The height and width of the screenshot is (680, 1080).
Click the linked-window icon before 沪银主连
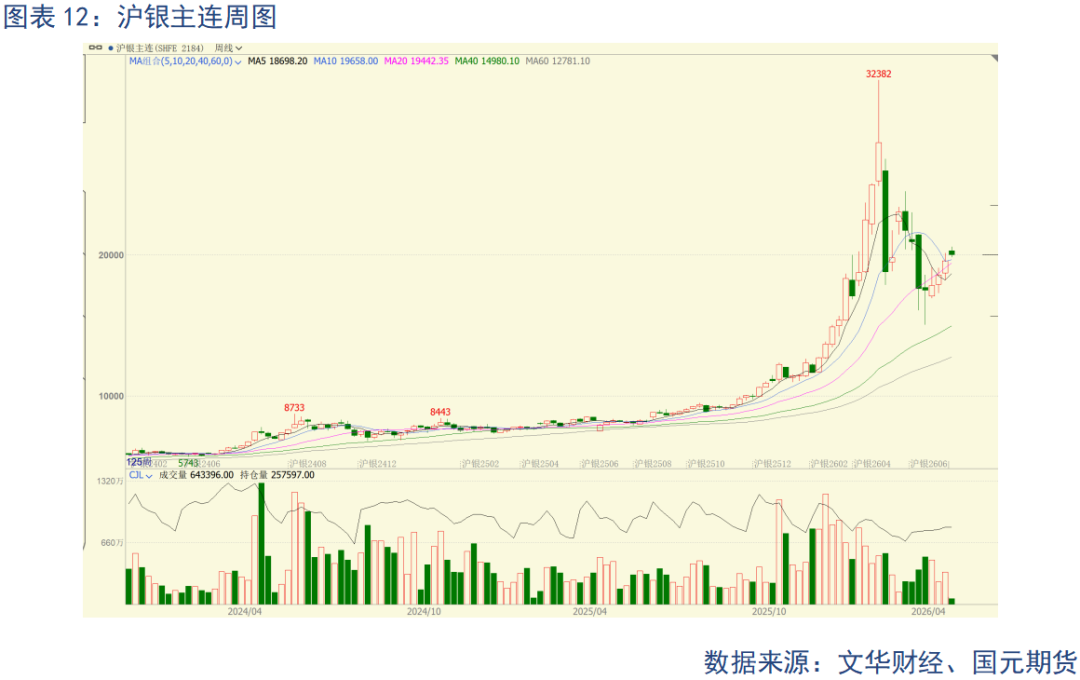point(94,47)
